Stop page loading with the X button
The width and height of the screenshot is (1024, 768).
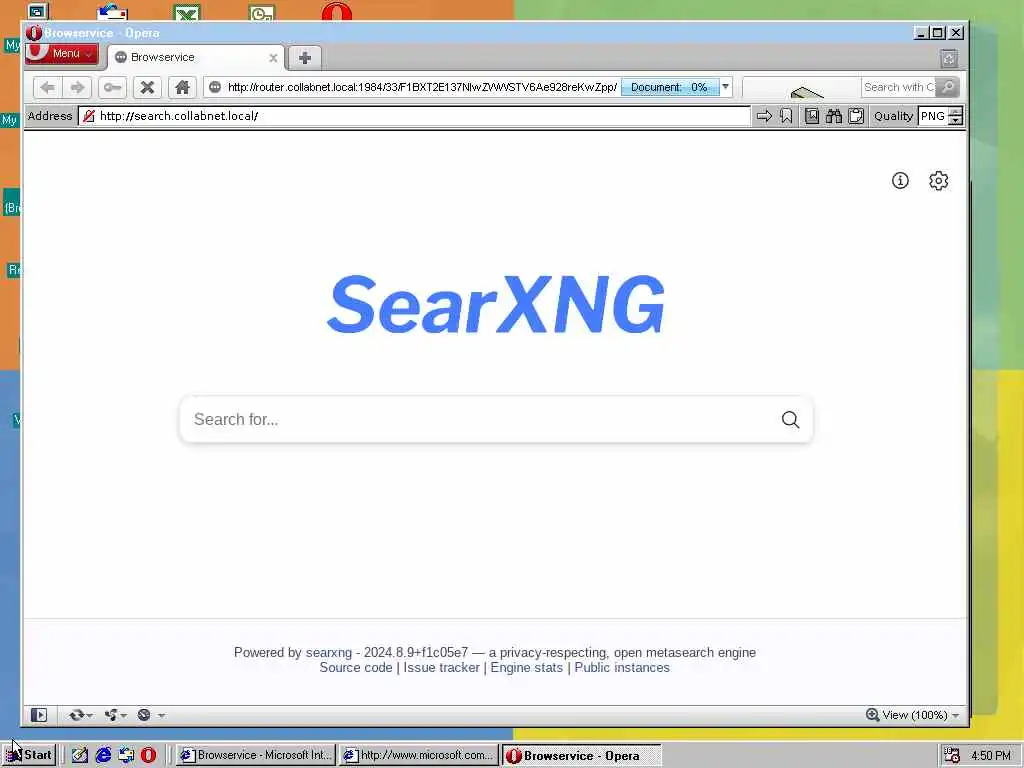tap(148, 87)
